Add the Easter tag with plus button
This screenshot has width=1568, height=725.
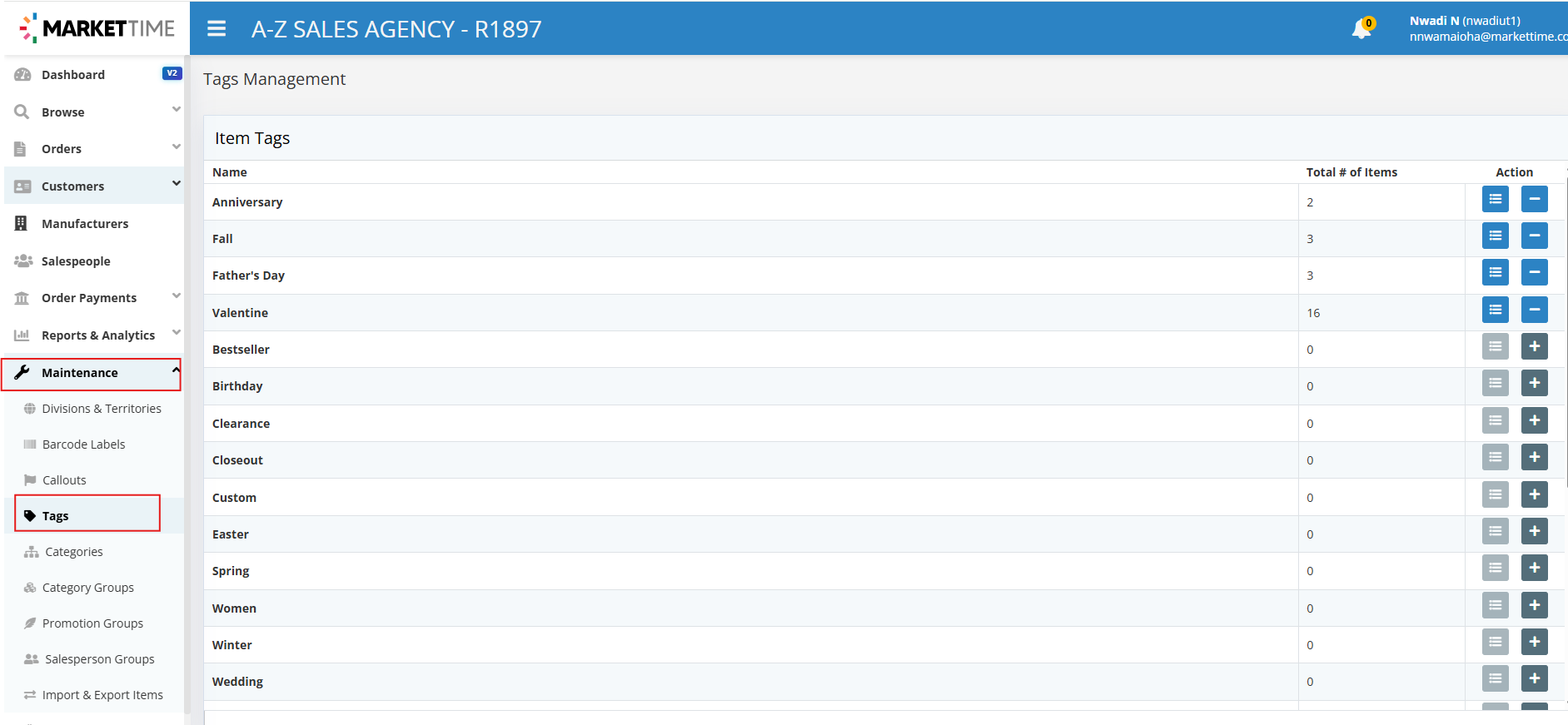(x=1535, y=531)
